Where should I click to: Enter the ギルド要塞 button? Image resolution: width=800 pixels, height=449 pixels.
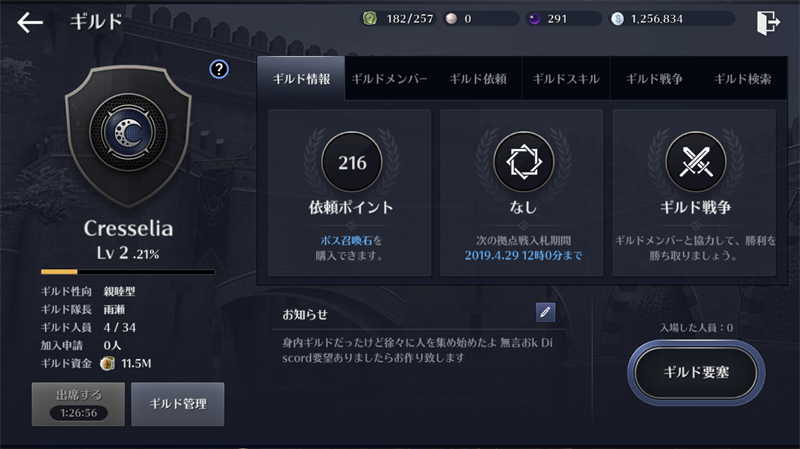click(x=696, y=373)
